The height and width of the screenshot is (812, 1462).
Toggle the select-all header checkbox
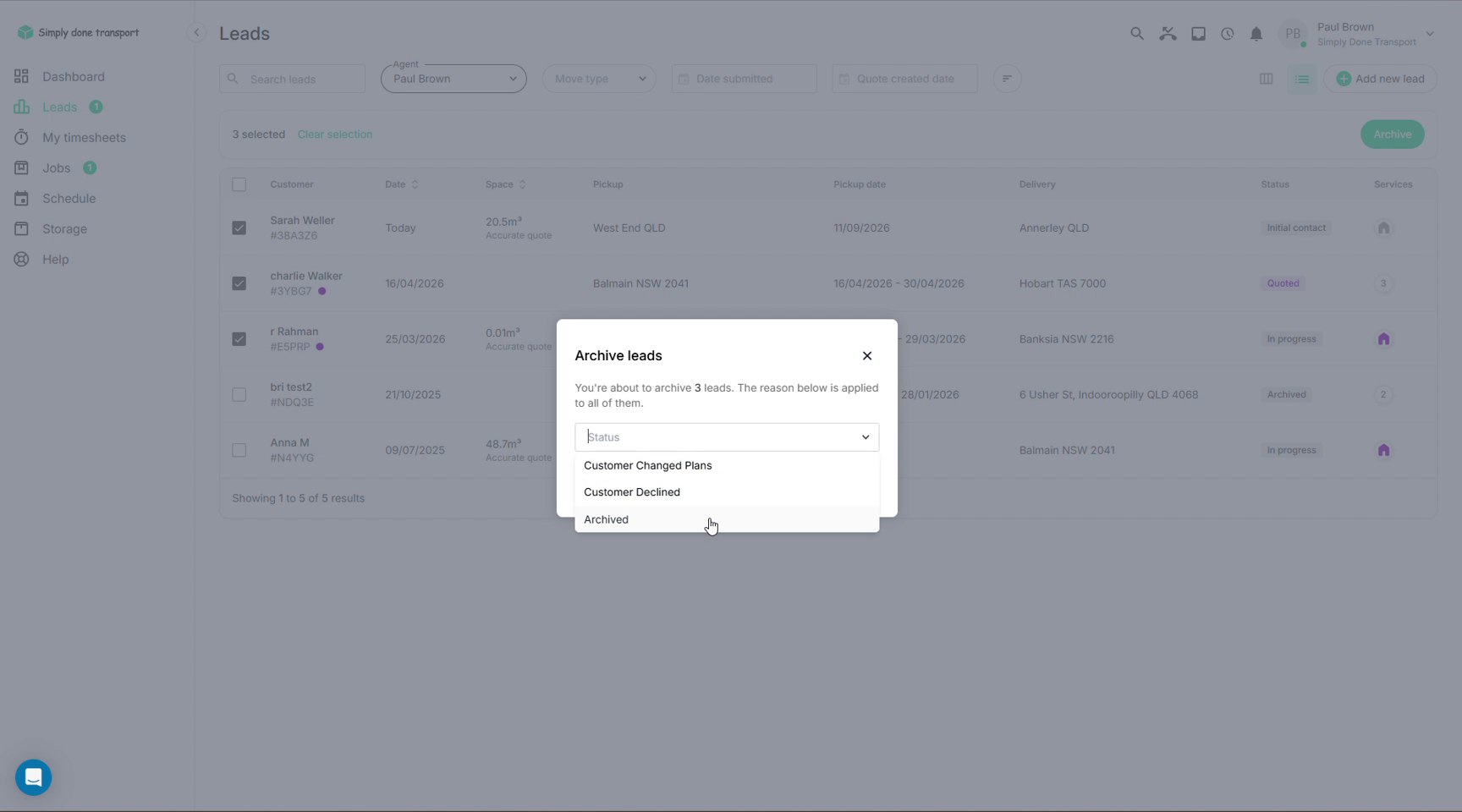[239, 184]
